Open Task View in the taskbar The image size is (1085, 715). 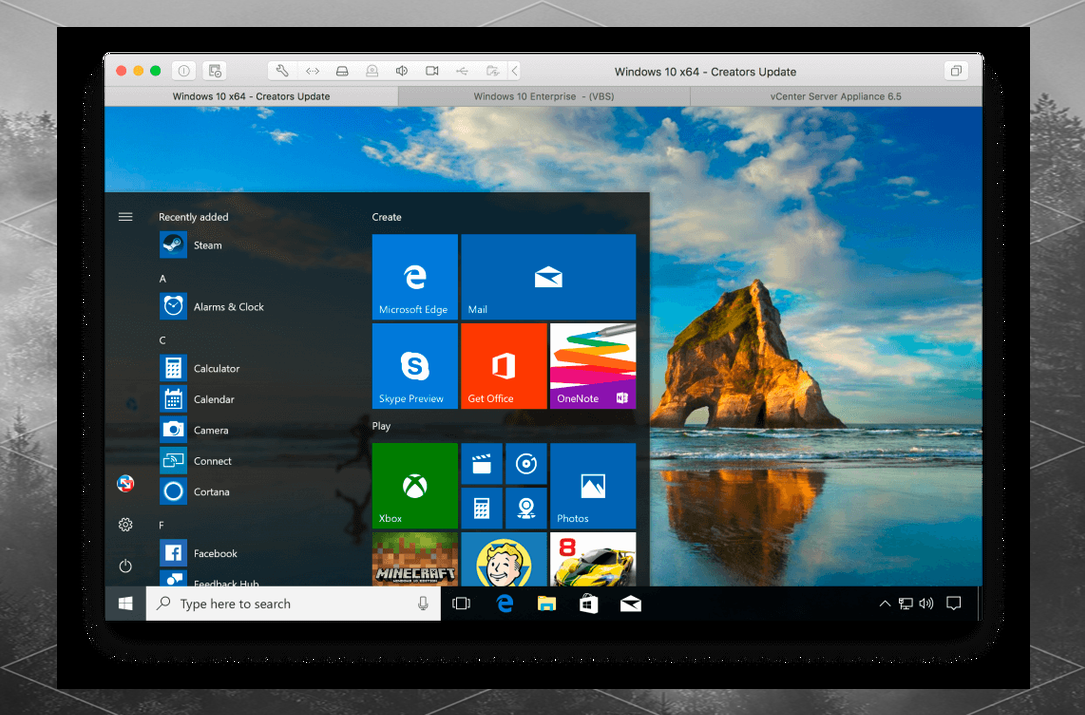(461, 604)
